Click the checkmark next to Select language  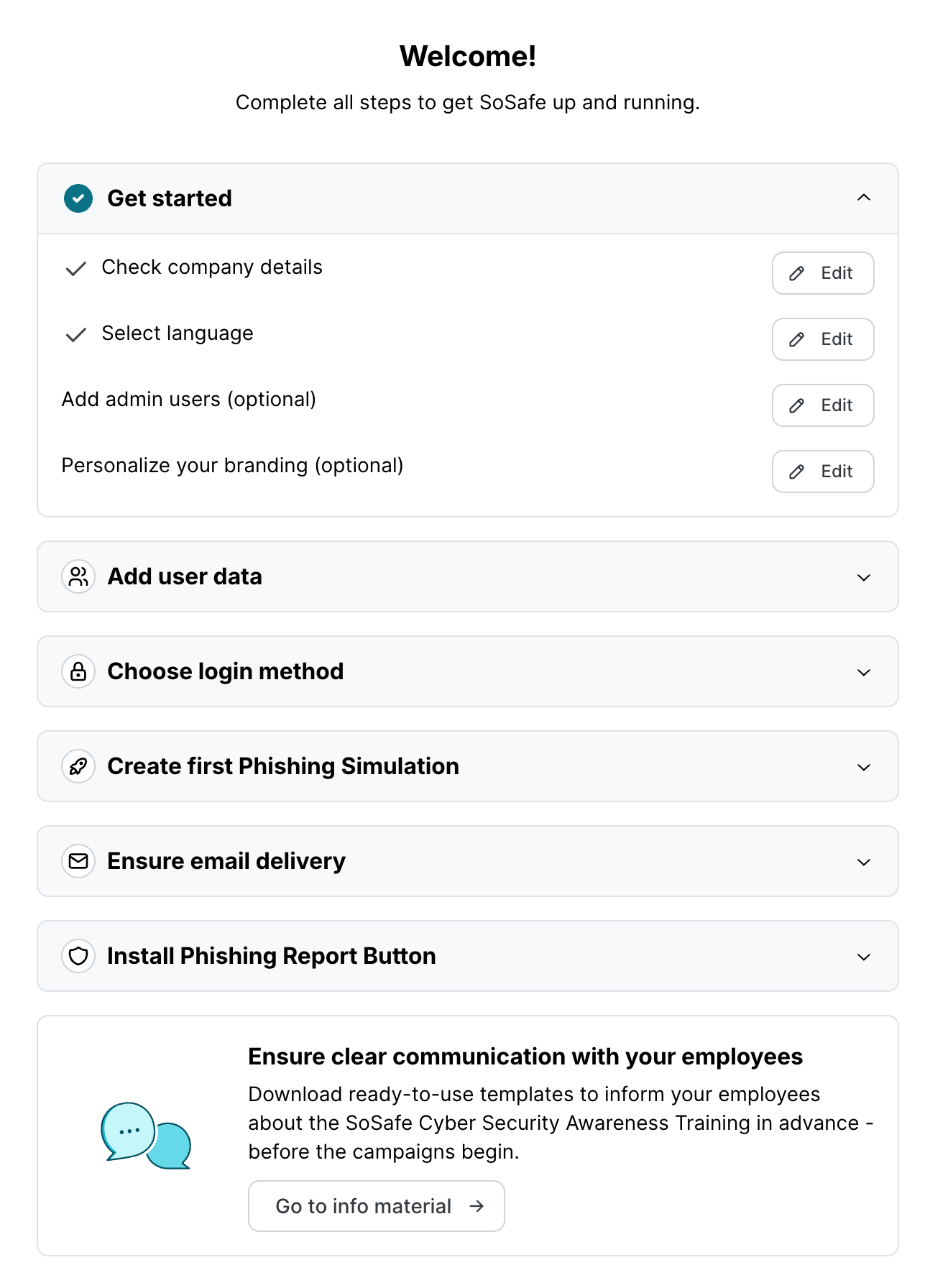coord(76,335)
